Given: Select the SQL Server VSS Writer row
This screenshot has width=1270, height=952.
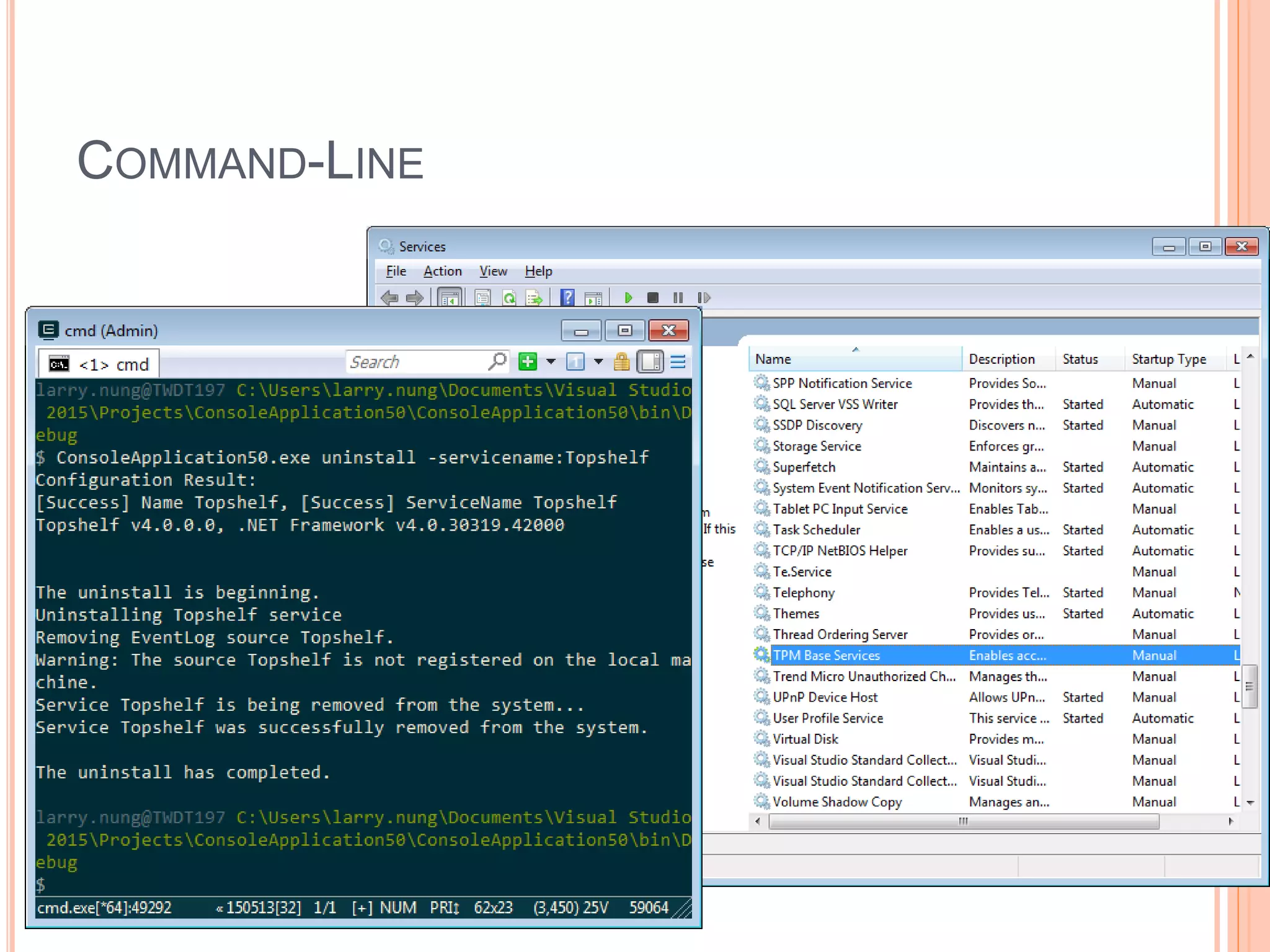Looking at the screenshot, I should [995, 404].
